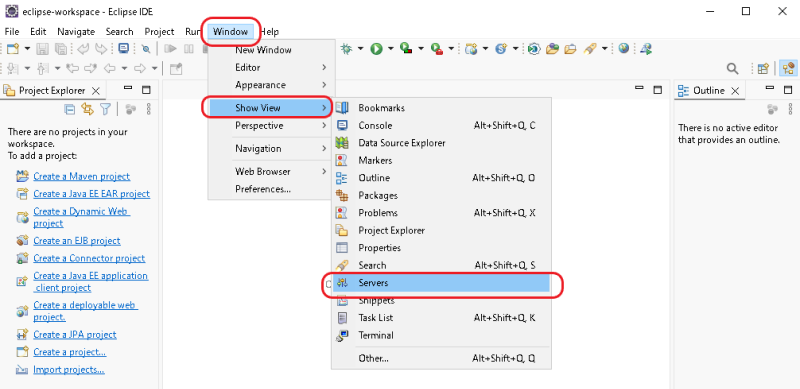Click the Run External Tools icon
The height and width of the screenshot is (389, 800).
[x=437, y=49]
